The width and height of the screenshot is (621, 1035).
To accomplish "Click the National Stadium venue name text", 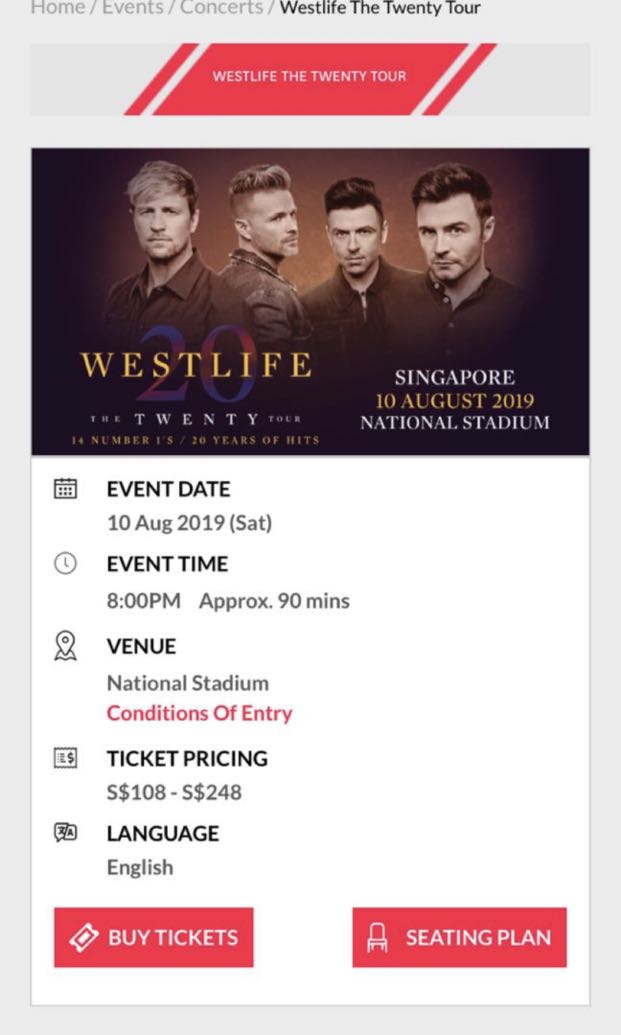I will (x=187, y=683).
